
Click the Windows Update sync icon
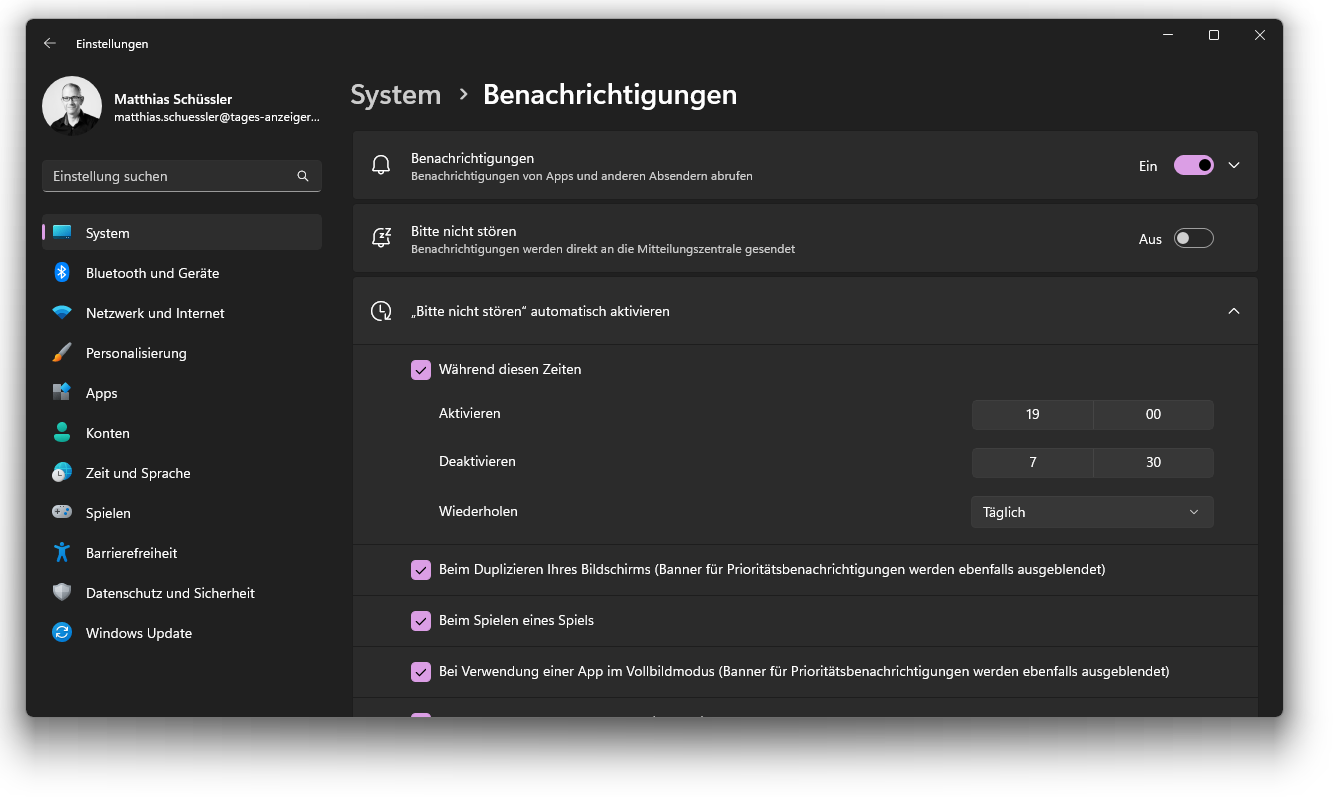click(62, 633)
